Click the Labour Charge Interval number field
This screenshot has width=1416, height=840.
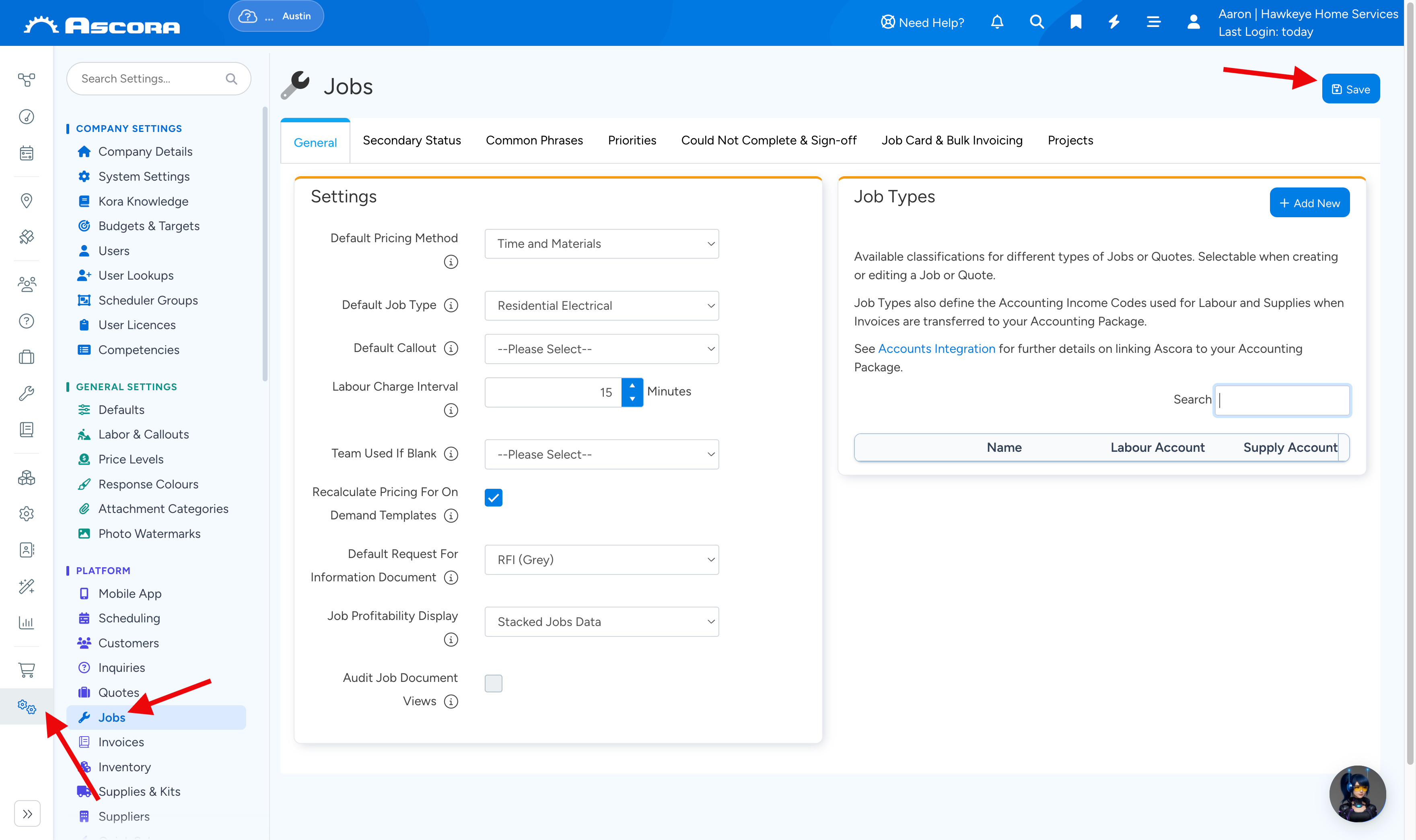pos(553,392)
